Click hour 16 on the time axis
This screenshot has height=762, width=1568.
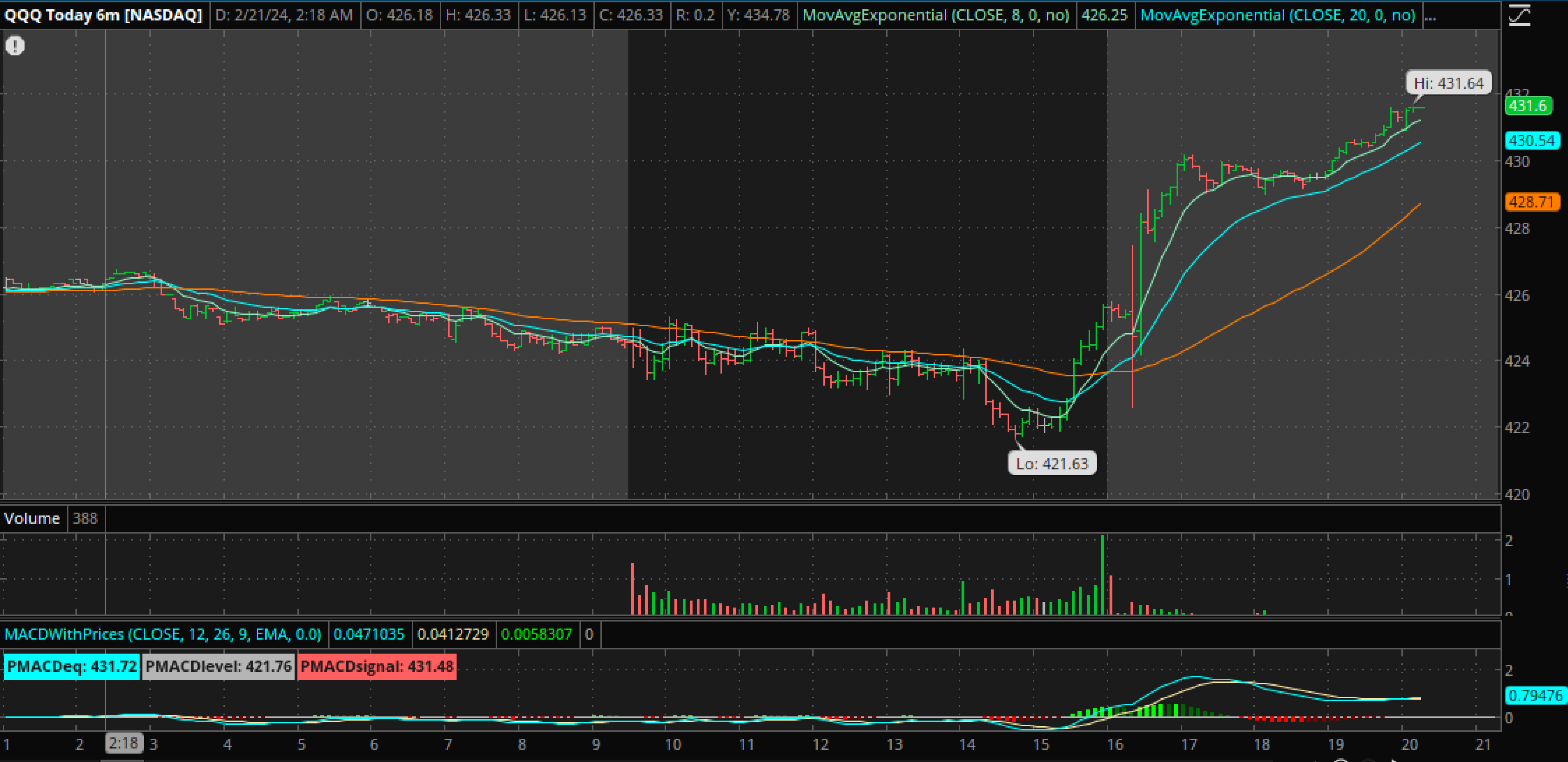pyautogui.click(x=1115, y=744)
